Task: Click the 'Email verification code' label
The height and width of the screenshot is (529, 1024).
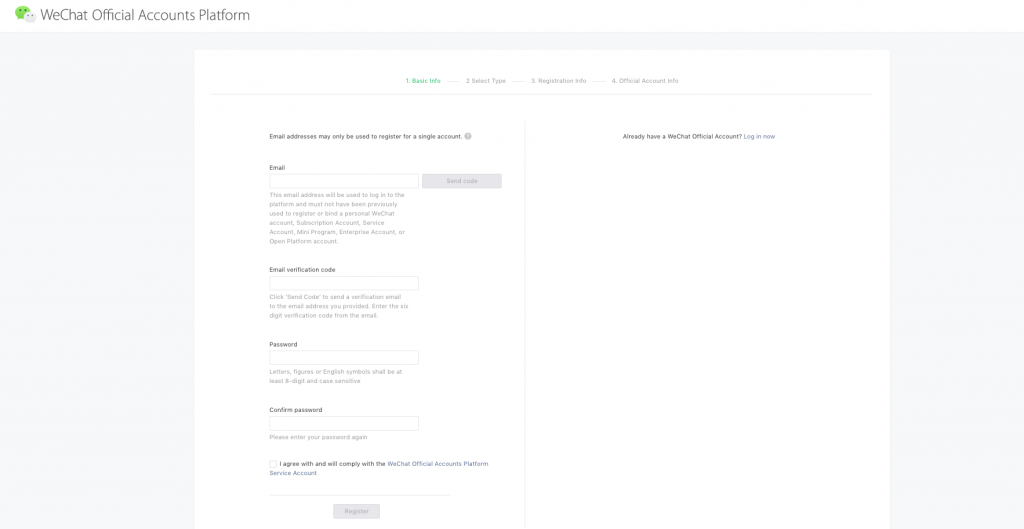Action: [x=302, y=270]
